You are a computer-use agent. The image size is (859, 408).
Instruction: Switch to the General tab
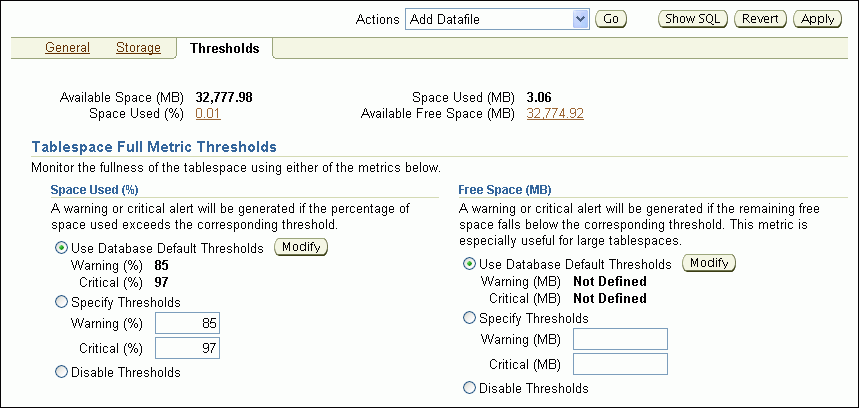[67, 48]
